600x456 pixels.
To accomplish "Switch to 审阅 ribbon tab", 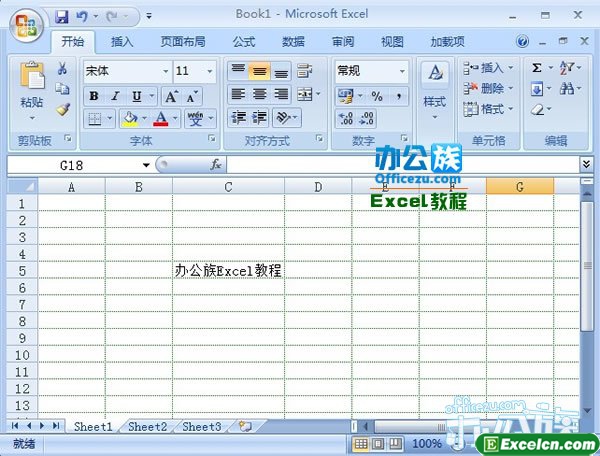I will pyautogui.click(x=342, y=42).
